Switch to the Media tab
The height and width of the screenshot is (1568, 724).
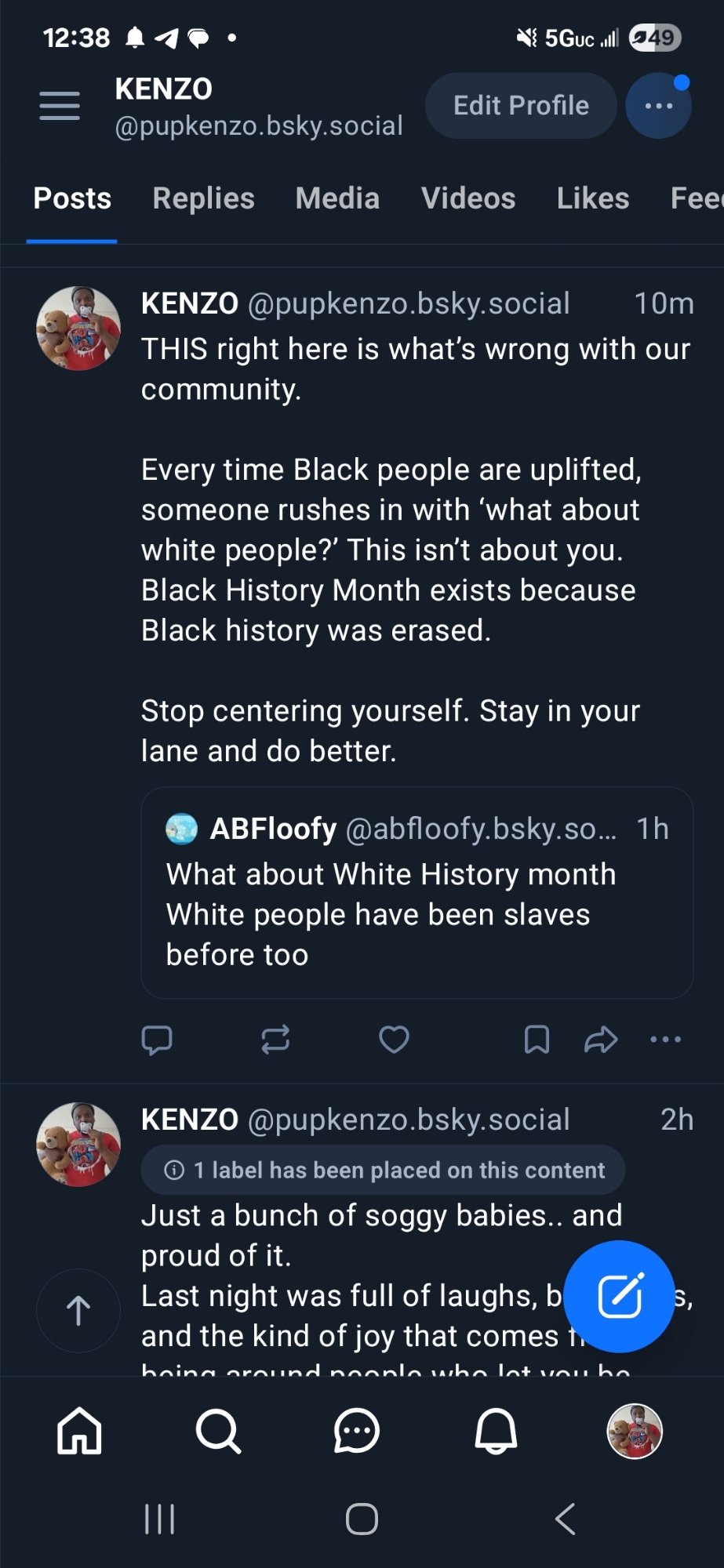(x=337, y=199)
